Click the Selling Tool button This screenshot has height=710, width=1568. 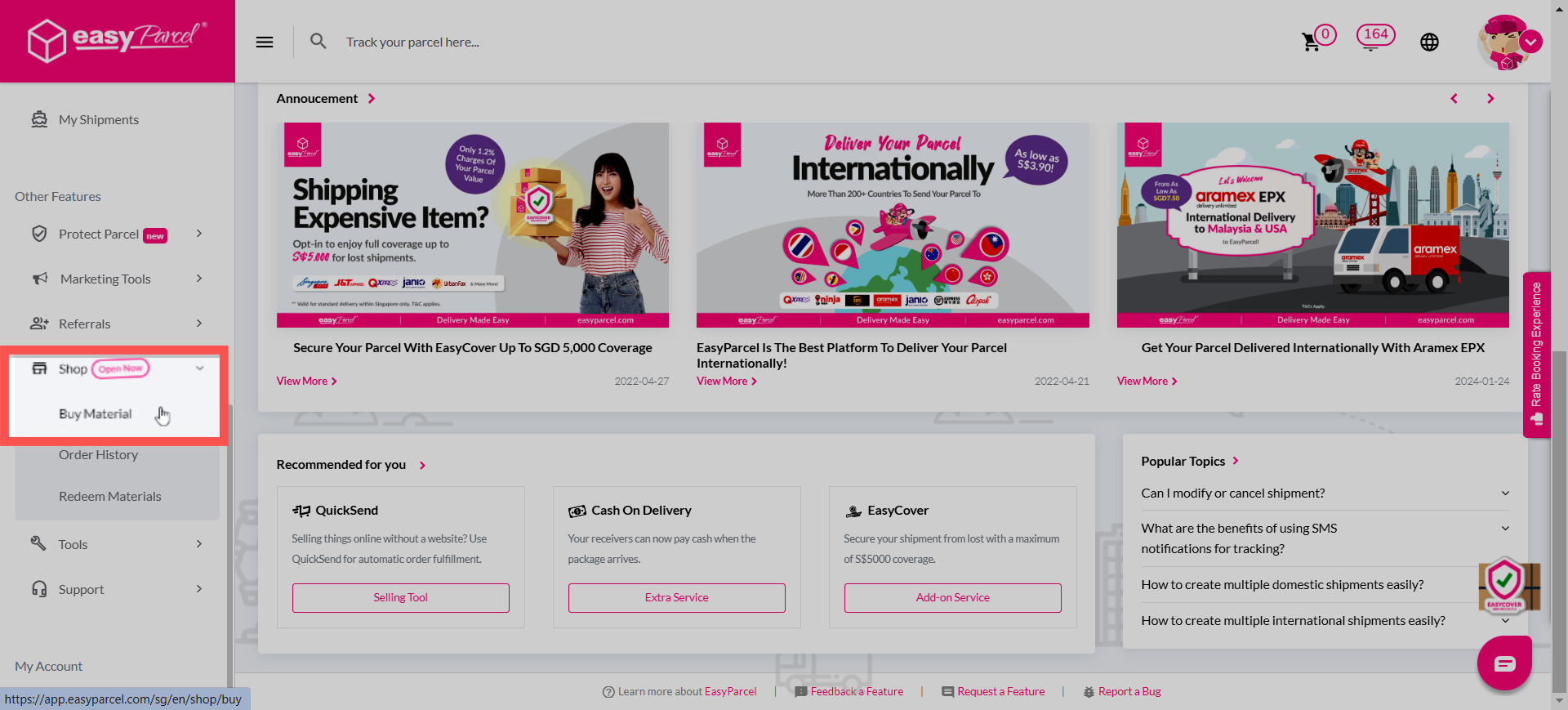(401, 598)
